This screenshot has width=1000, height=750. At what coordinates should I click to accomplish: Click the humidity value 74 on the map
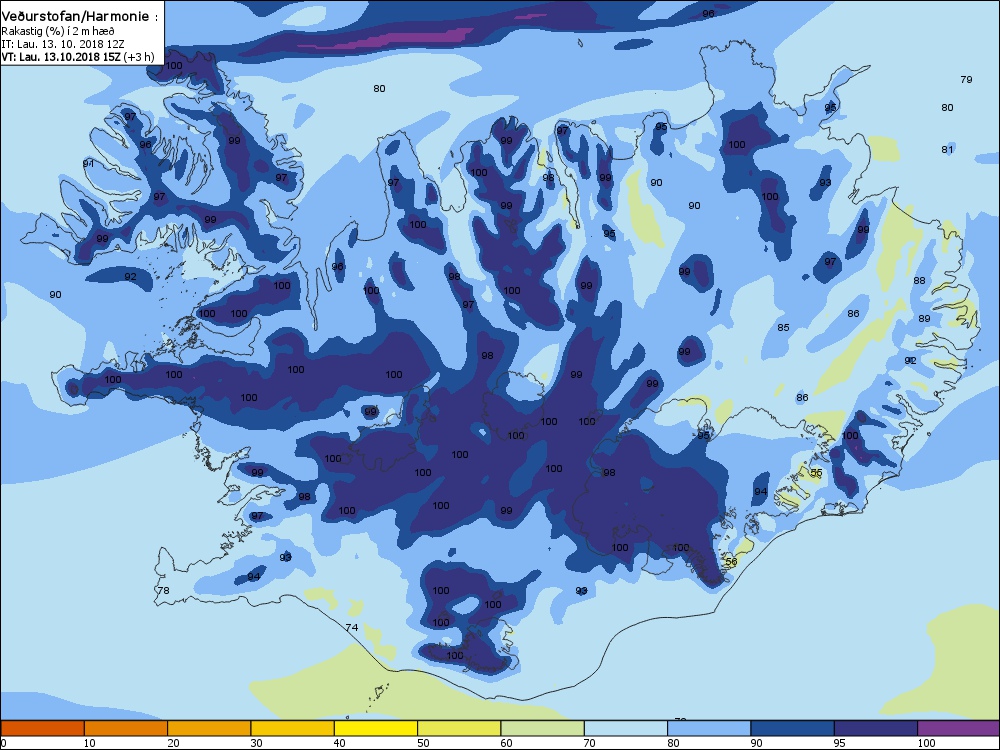pos(351,628)
